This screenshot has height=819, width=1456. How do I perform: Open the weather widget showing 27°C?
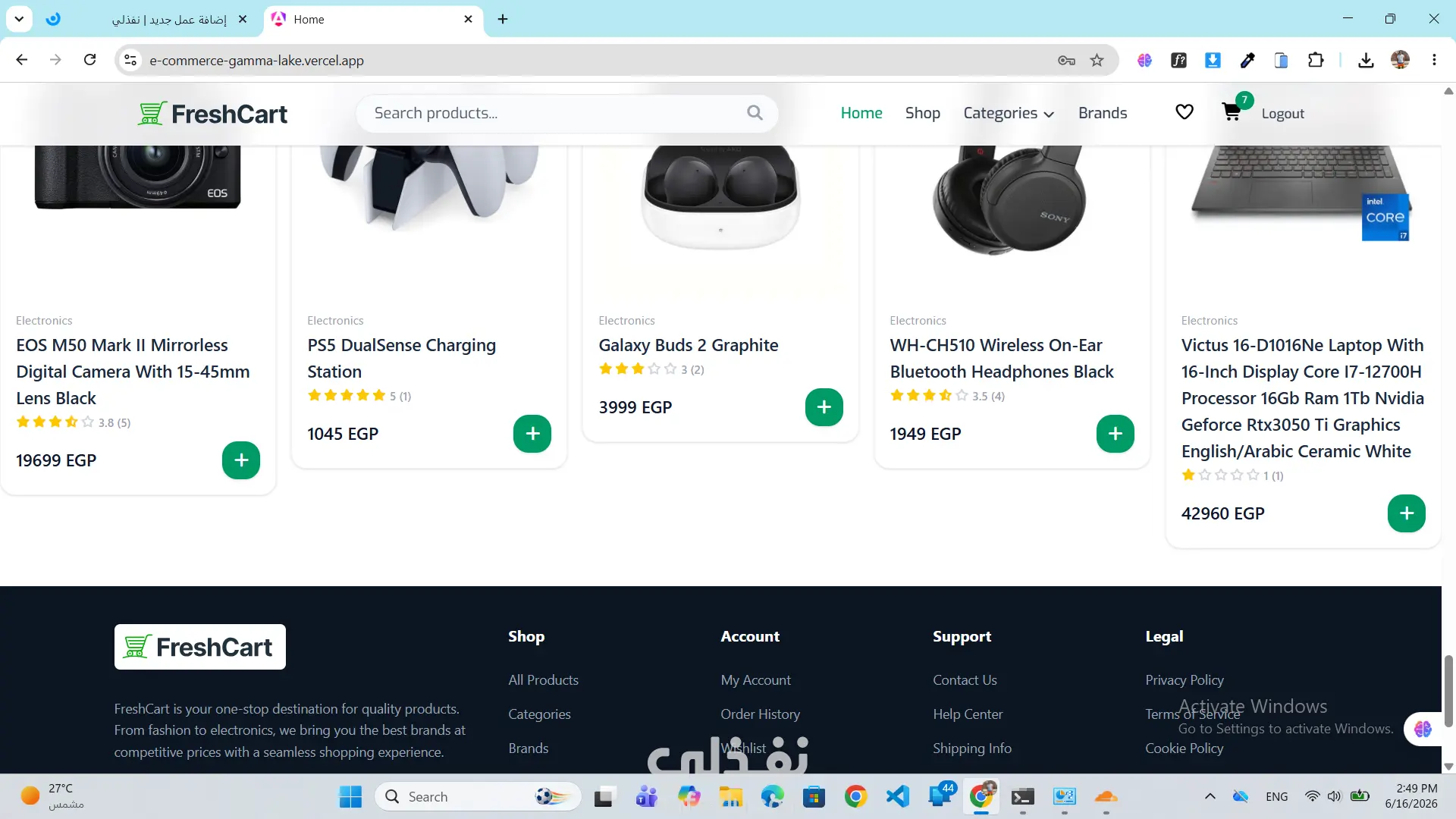coord(52,796)
